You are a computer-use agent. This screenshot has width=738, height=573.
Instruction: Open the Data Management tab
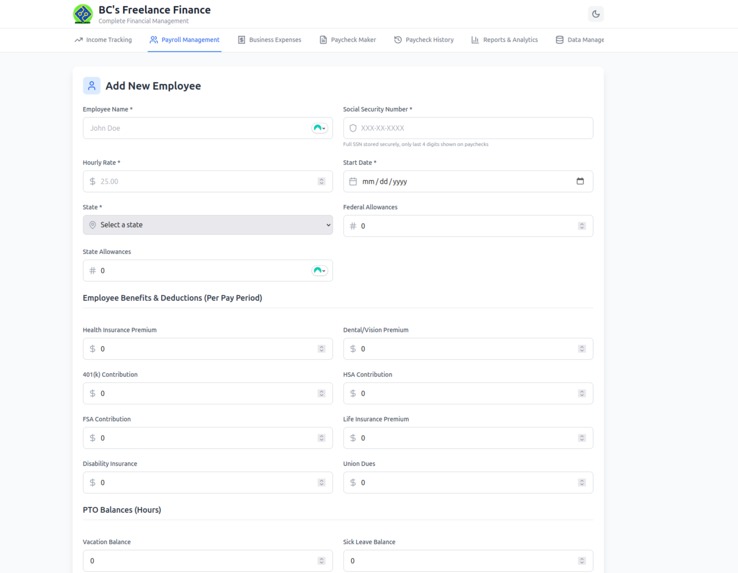[580, 40]
